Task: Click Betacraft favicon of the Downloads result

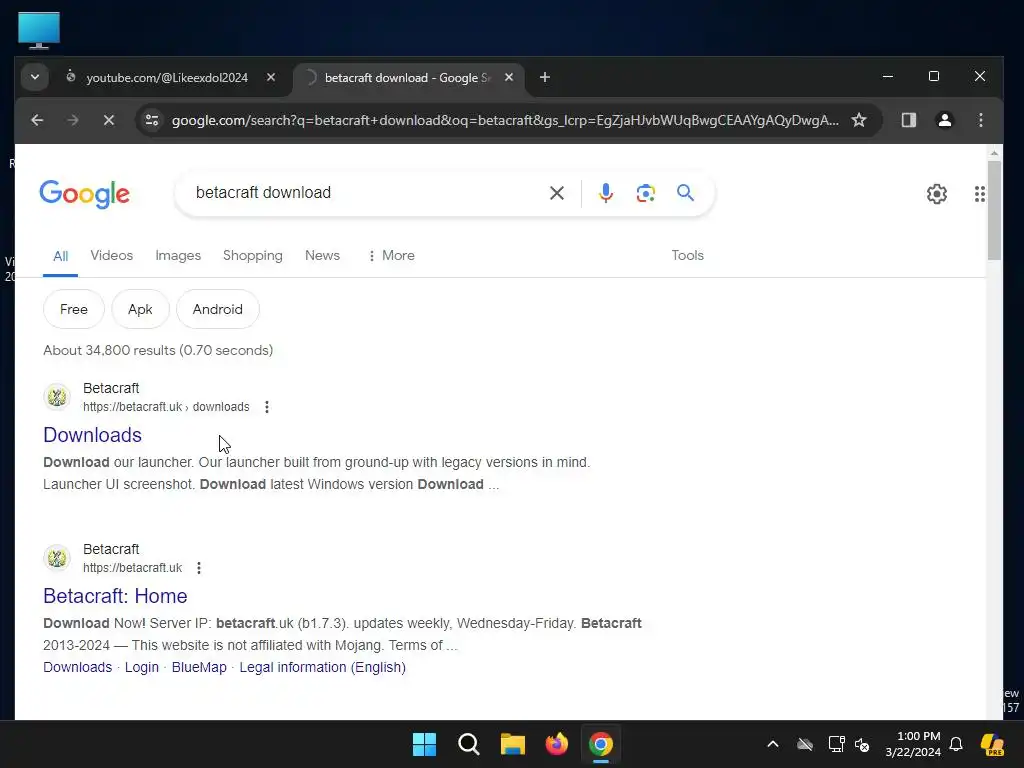Action: 57,396
